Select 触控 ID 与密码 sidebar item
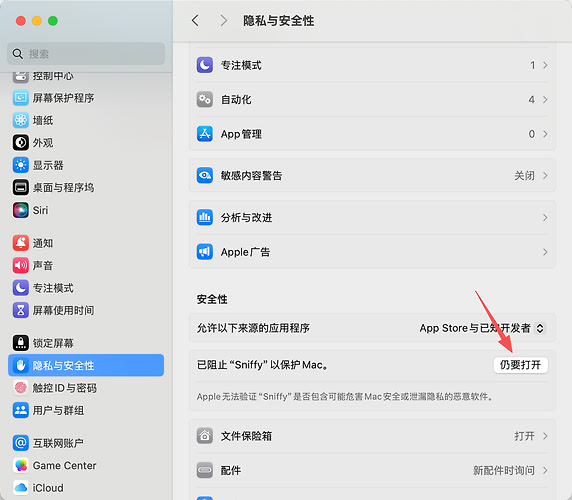 click(x=86, y=388)
